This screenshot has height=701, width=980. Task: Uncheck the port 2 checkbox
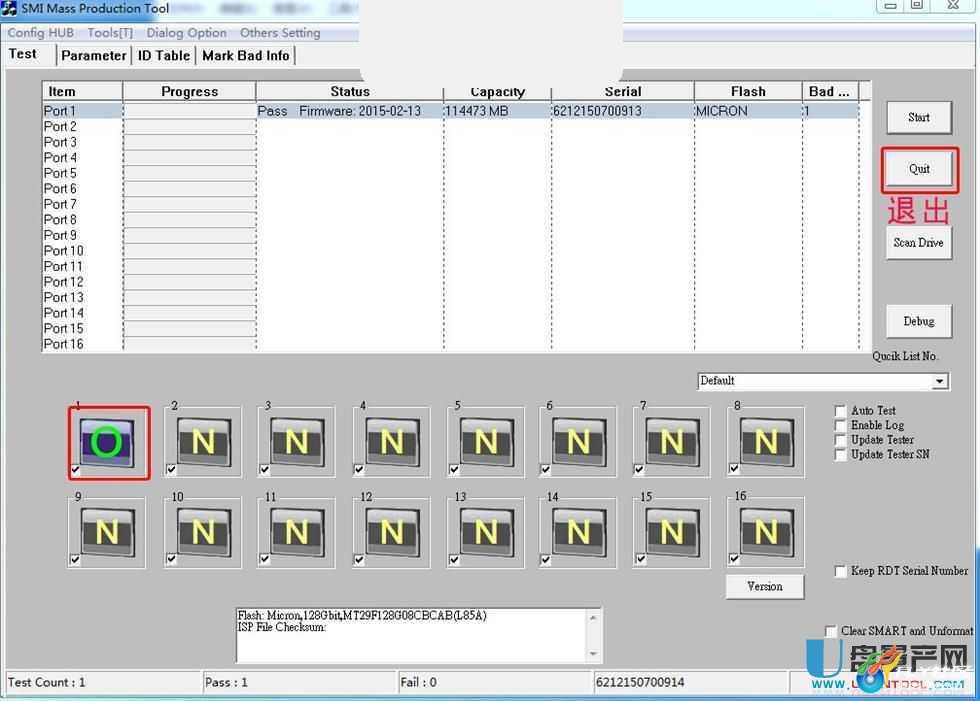pyautogui.click(x=171, y=469)
